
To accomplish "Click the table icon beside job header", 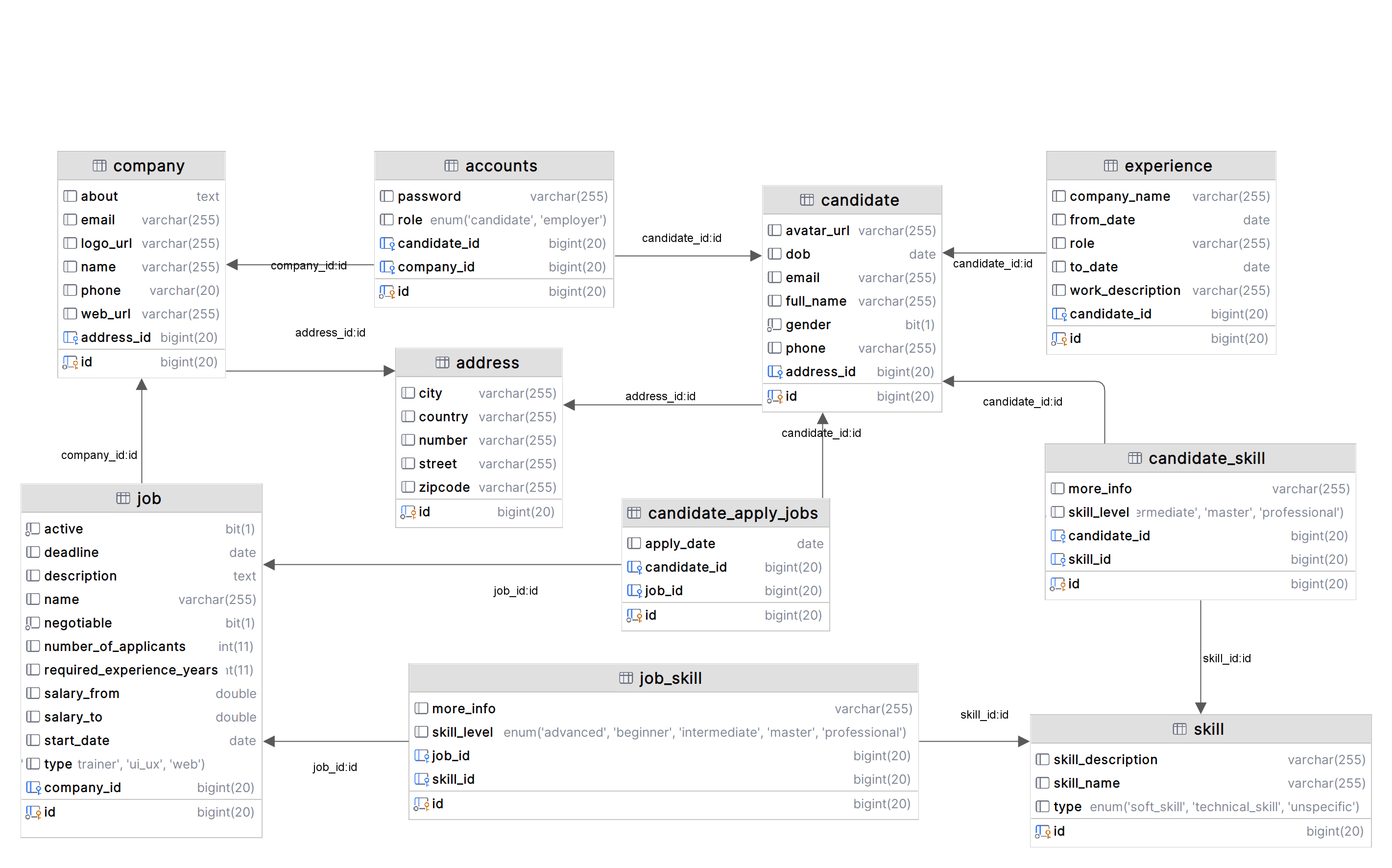I will click(x=123, y=498).
